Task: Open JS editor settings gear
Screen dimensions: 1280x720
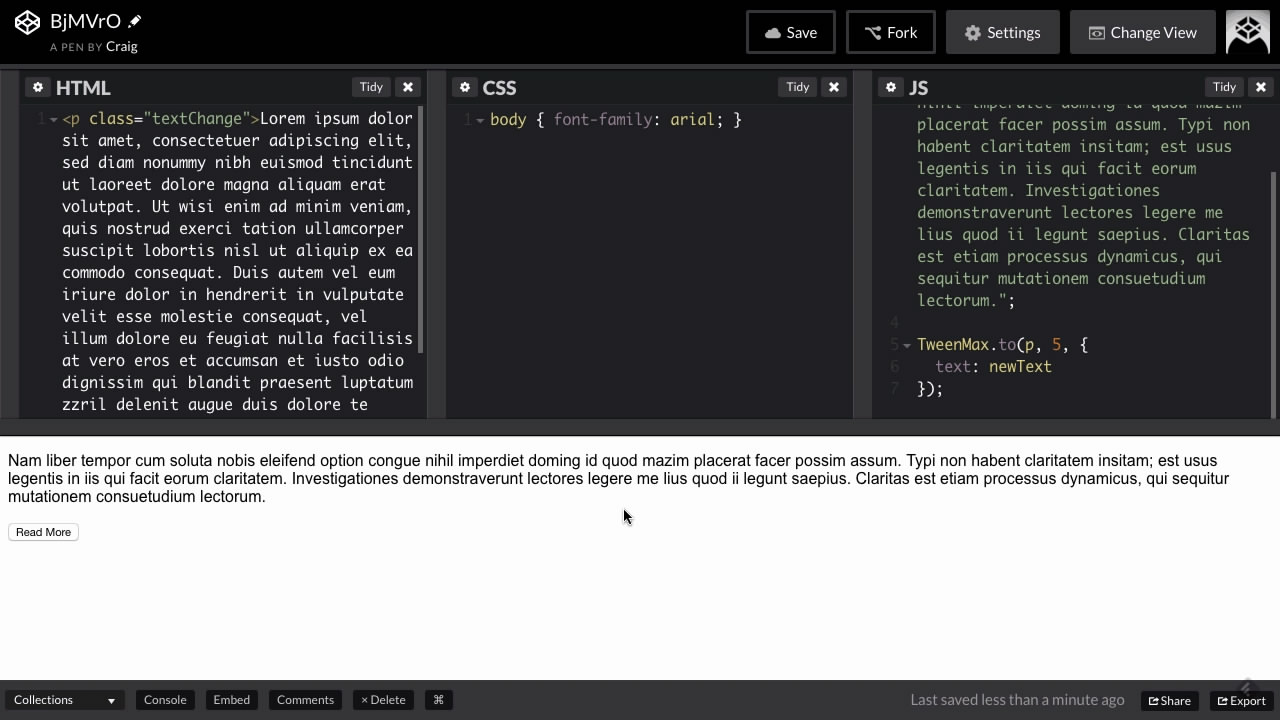Action: [890, 87]
